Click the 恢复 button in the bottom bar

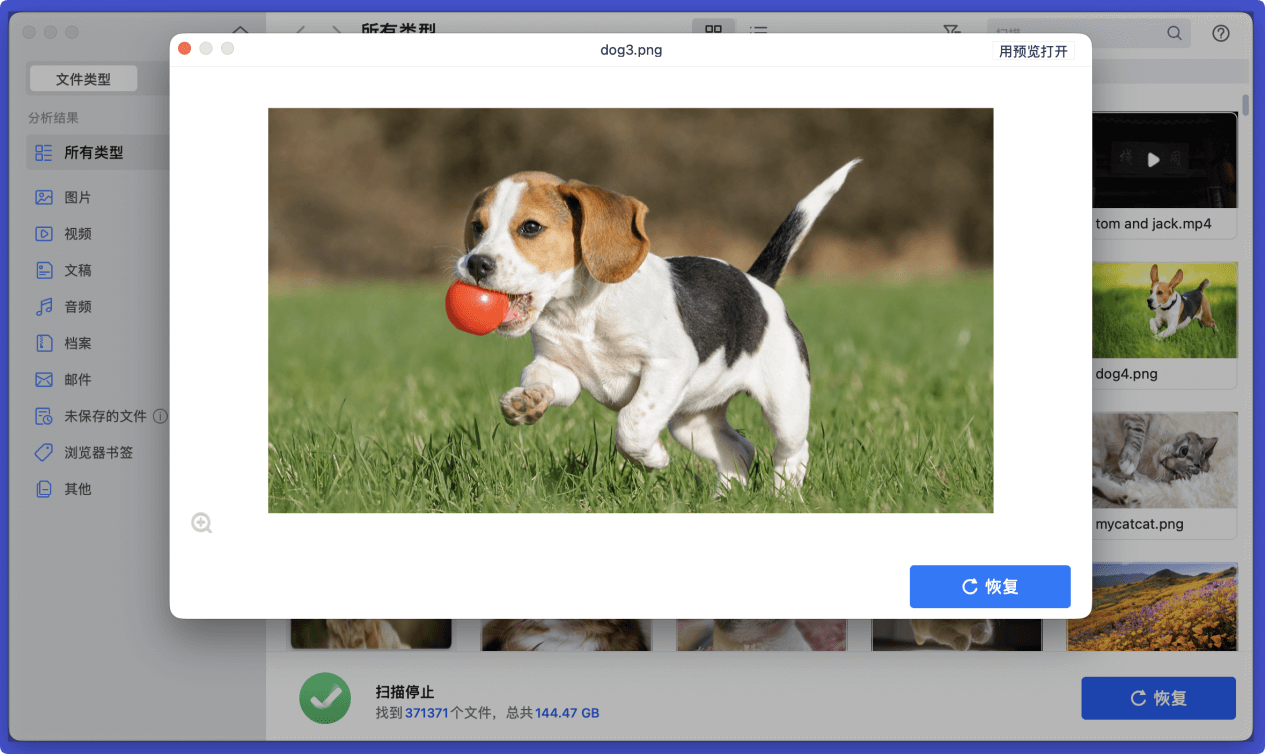click(1158, 698)
